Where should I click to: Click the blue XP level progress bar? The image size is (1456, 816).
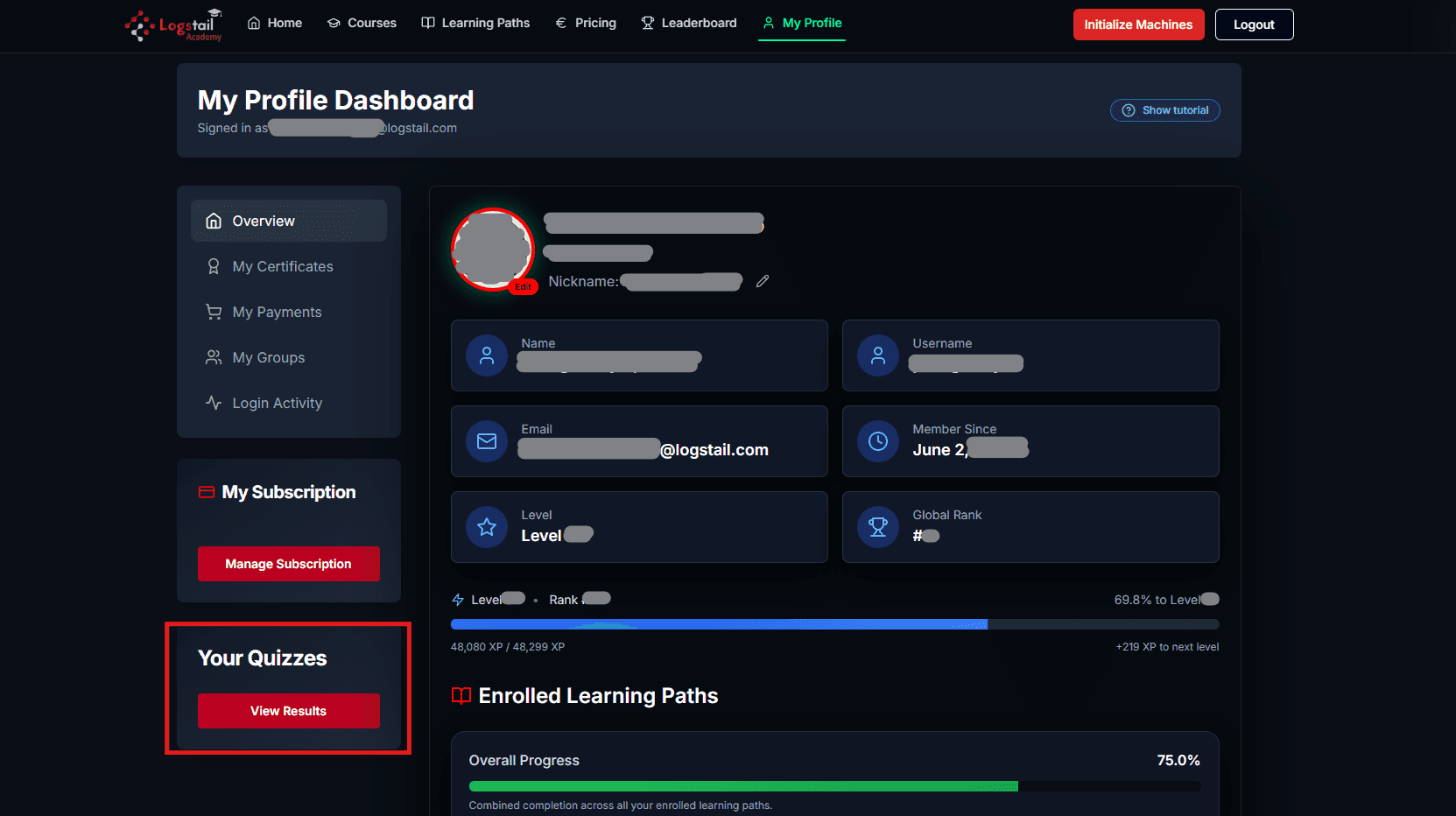(834, 624)
